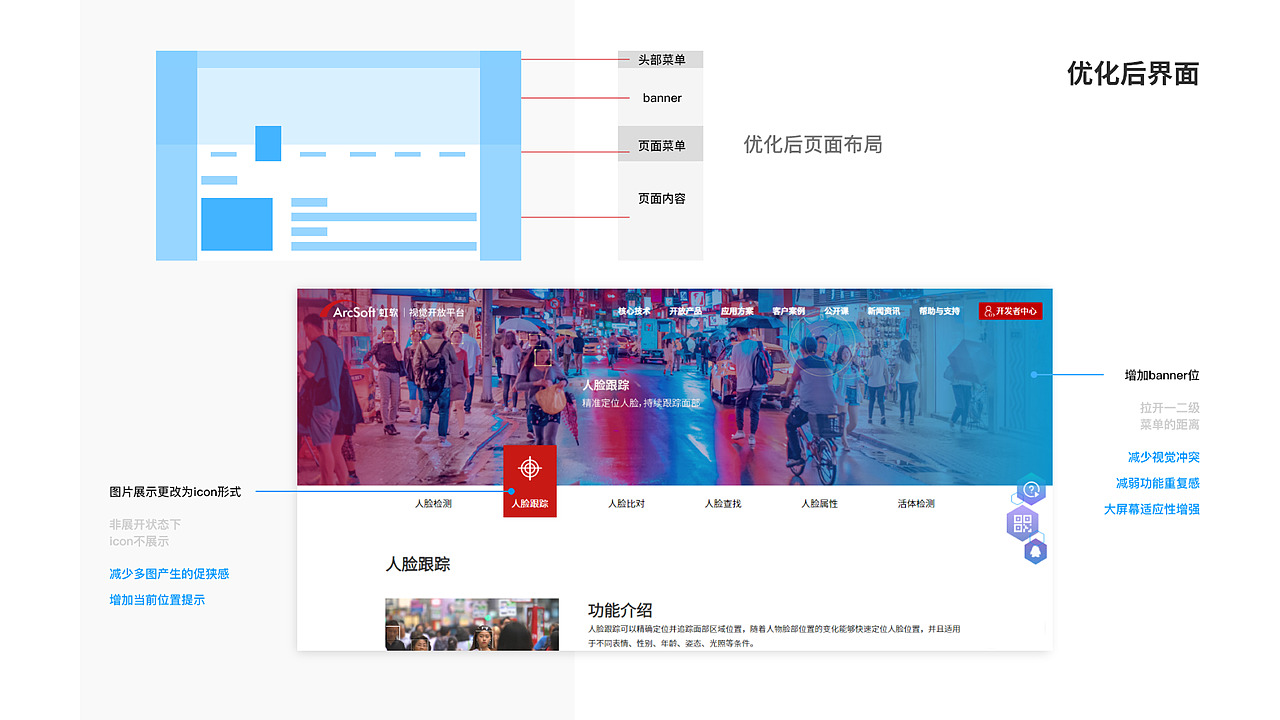This screenshot has width=1280, height=720.
Task: Open the 开放产品 menu
Action: [x=687, y=310]
